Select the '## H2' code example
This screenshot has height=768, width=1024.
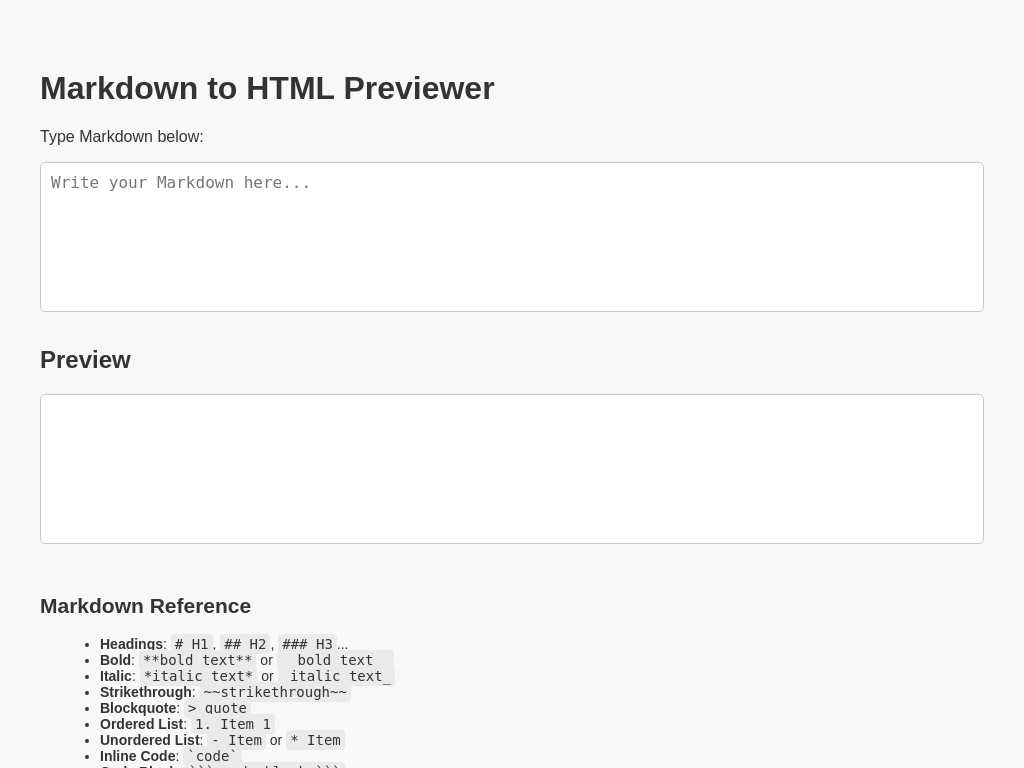244,644
